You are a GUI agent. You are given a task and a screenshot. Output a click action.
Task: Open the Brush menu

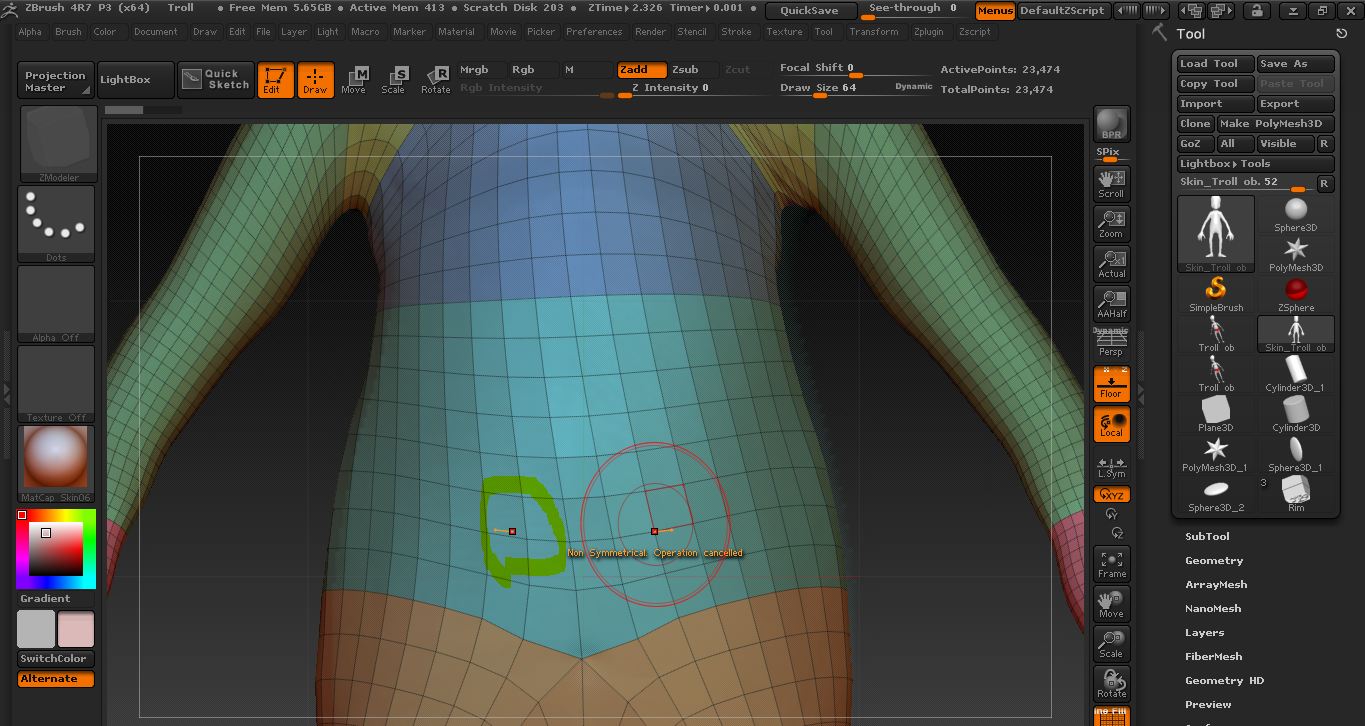[x=68, y=32]
